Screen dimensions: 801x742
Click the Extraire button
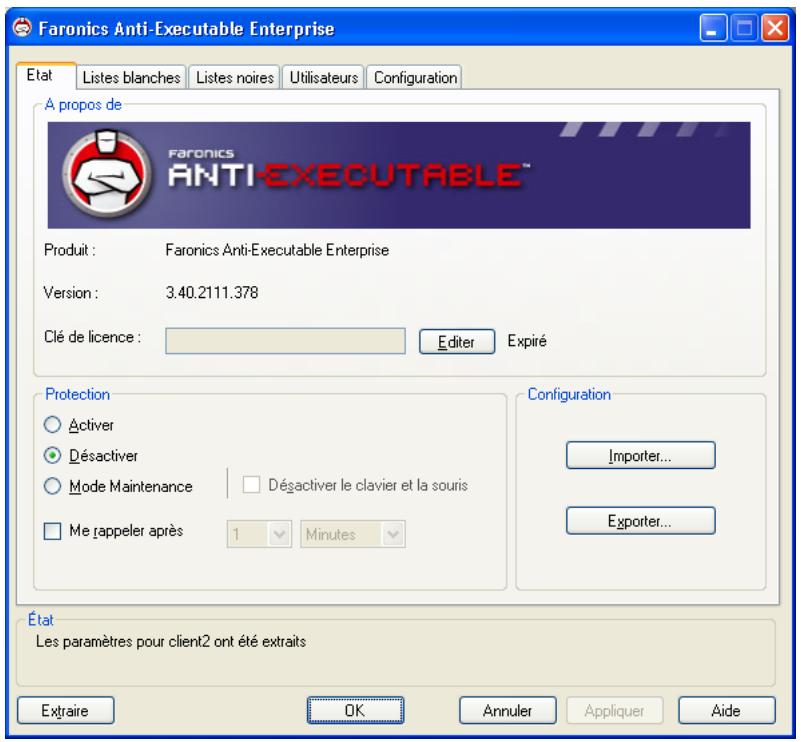click(65, 710)
